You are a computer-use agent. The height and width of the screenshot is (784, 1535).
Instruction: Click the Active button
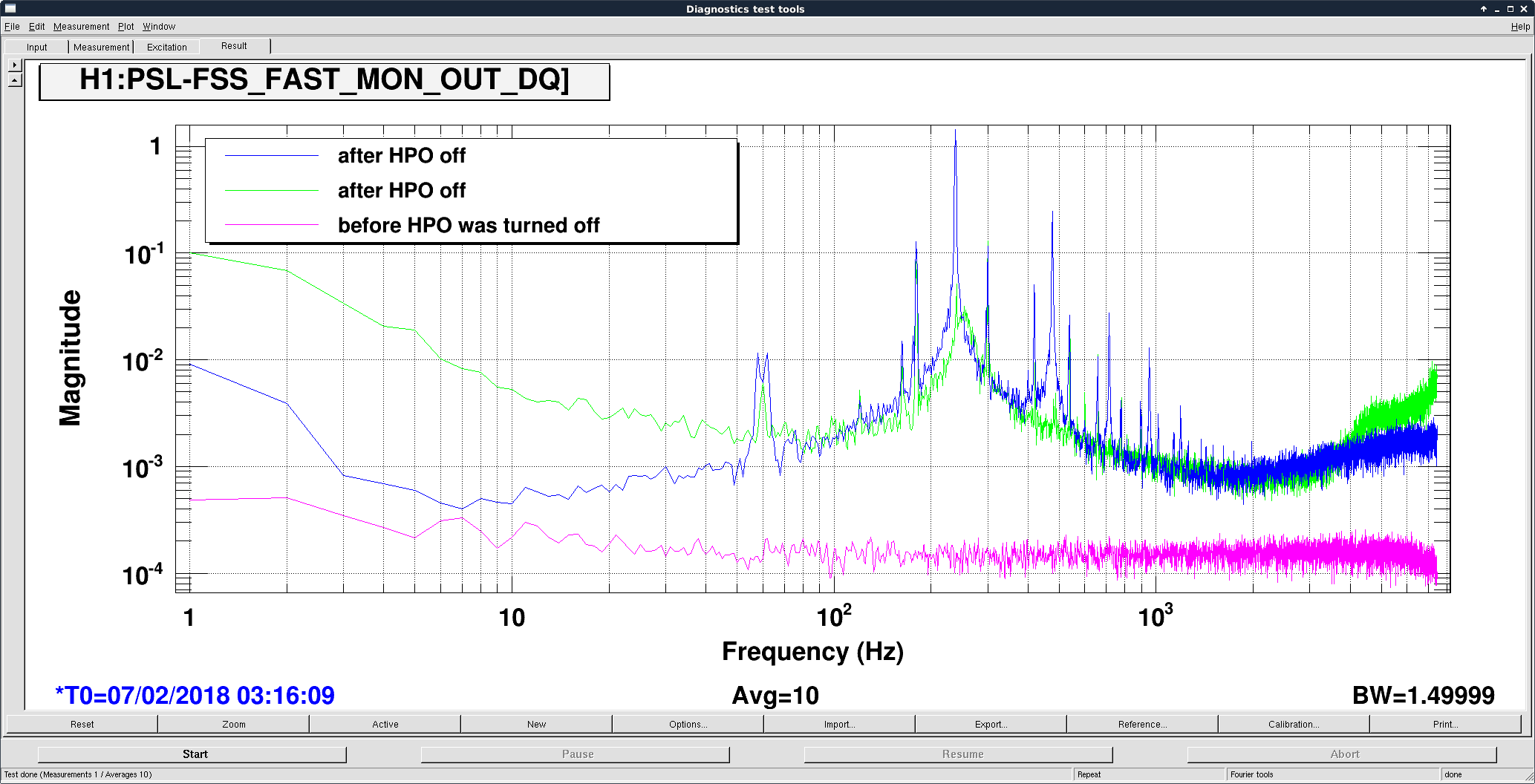coord(385,724)
